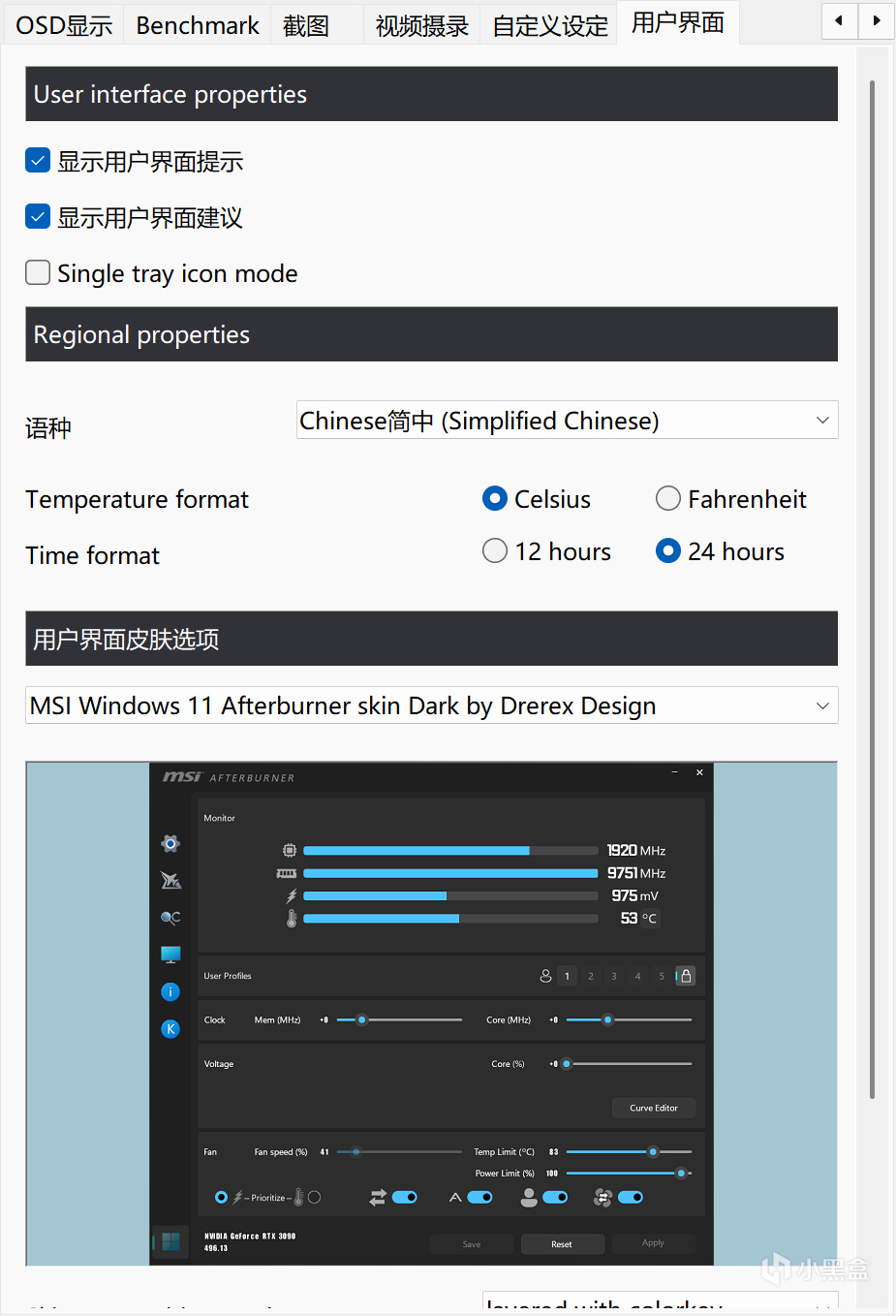896x1316 pixels.
Task: Enable Single tray icon mode
Action: pos(38,273)
